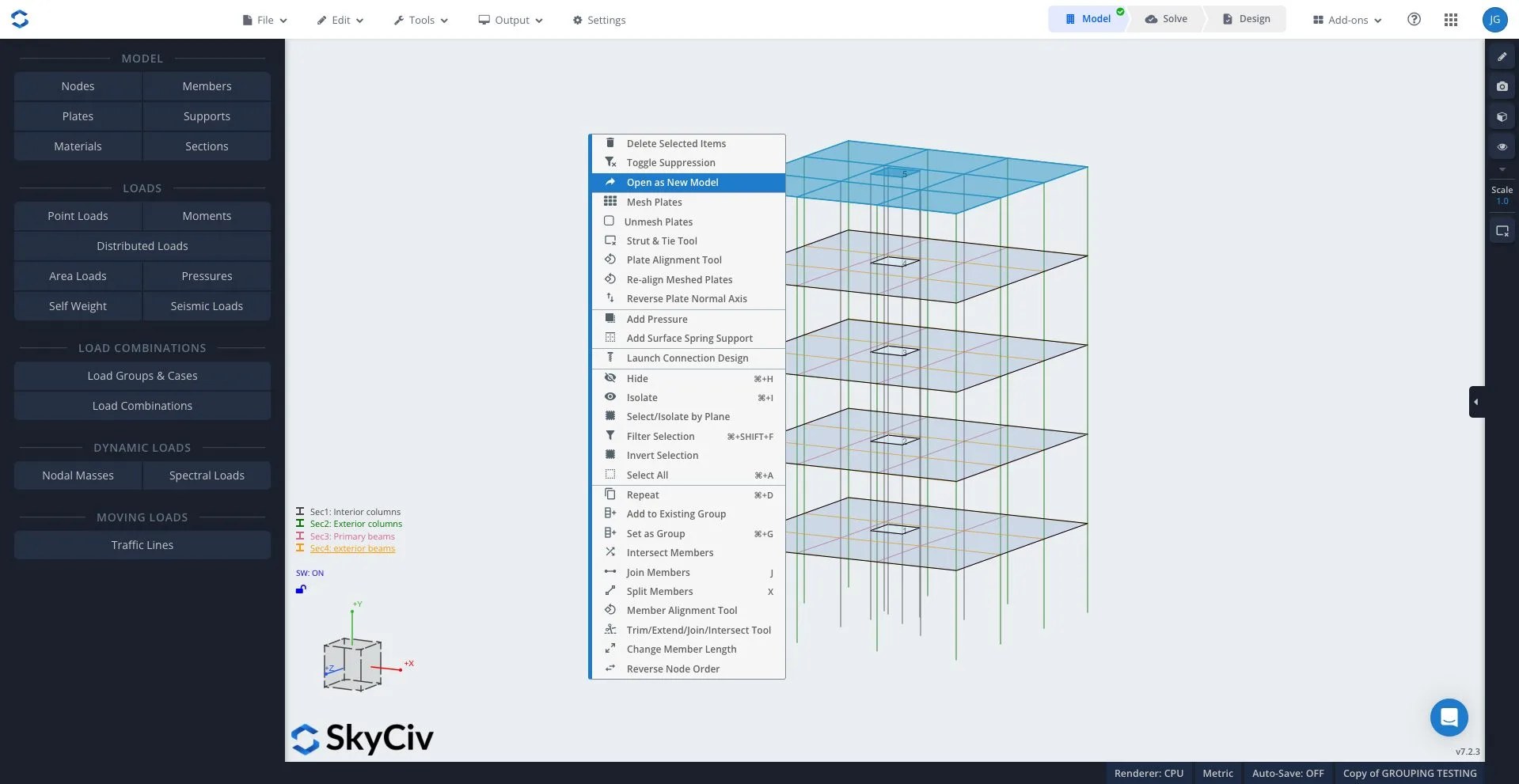Click the help question mark icon
1519x784 pixels.
[1414, 20]
